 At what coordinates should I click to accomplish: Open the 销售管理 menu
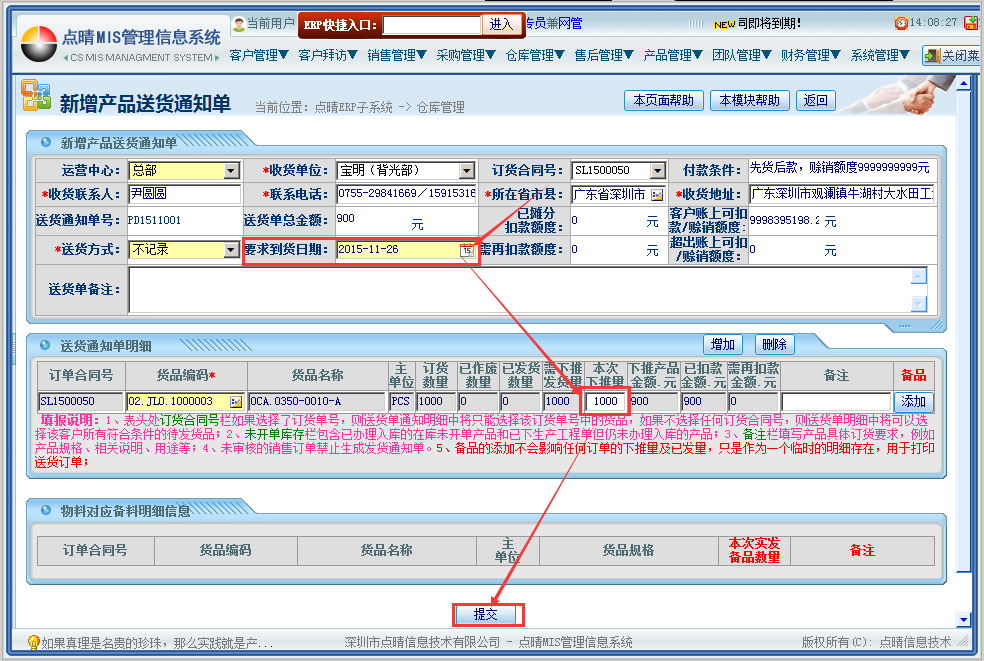[397, 56]
